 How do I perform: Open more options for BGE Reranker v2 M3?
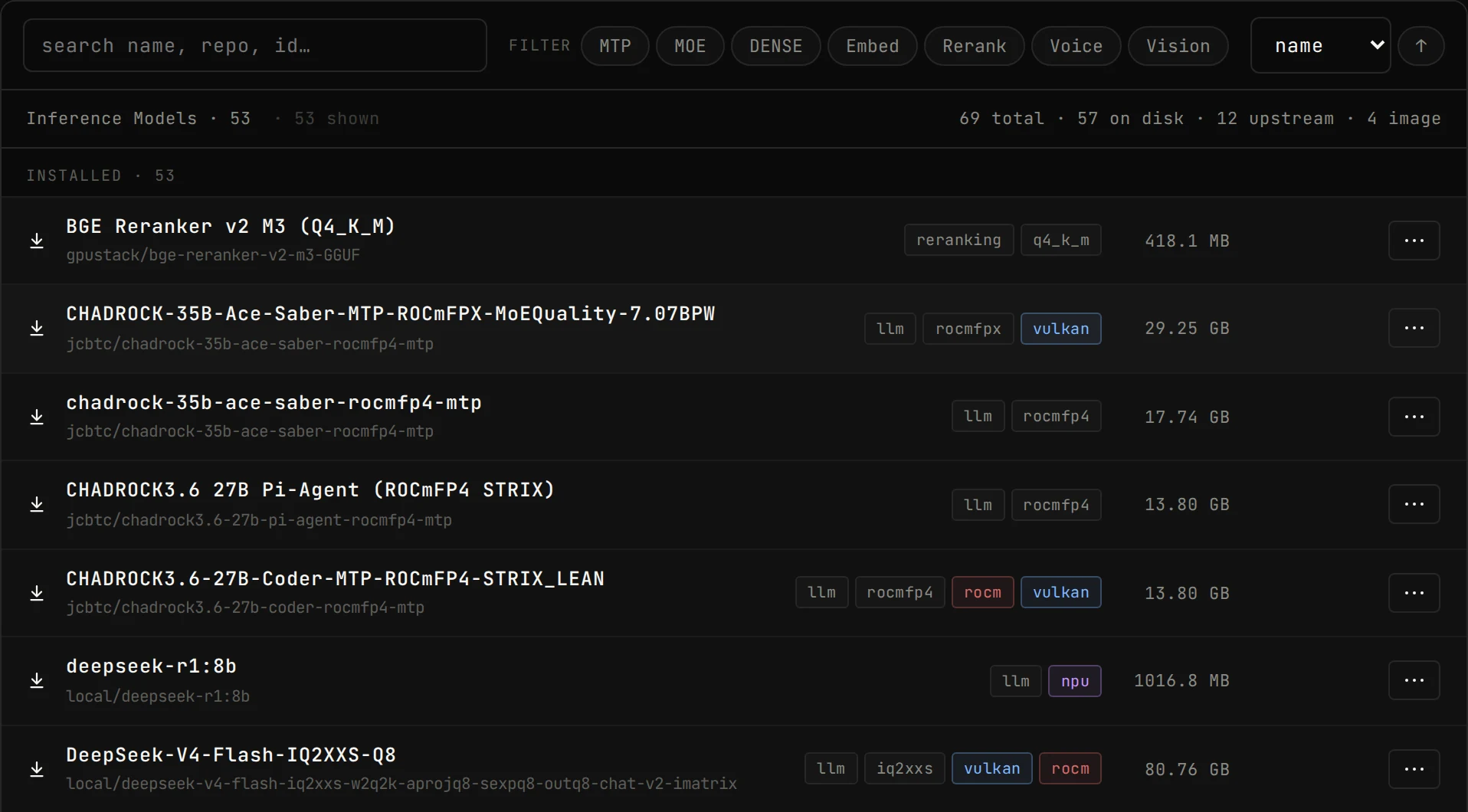[1414, 241]
